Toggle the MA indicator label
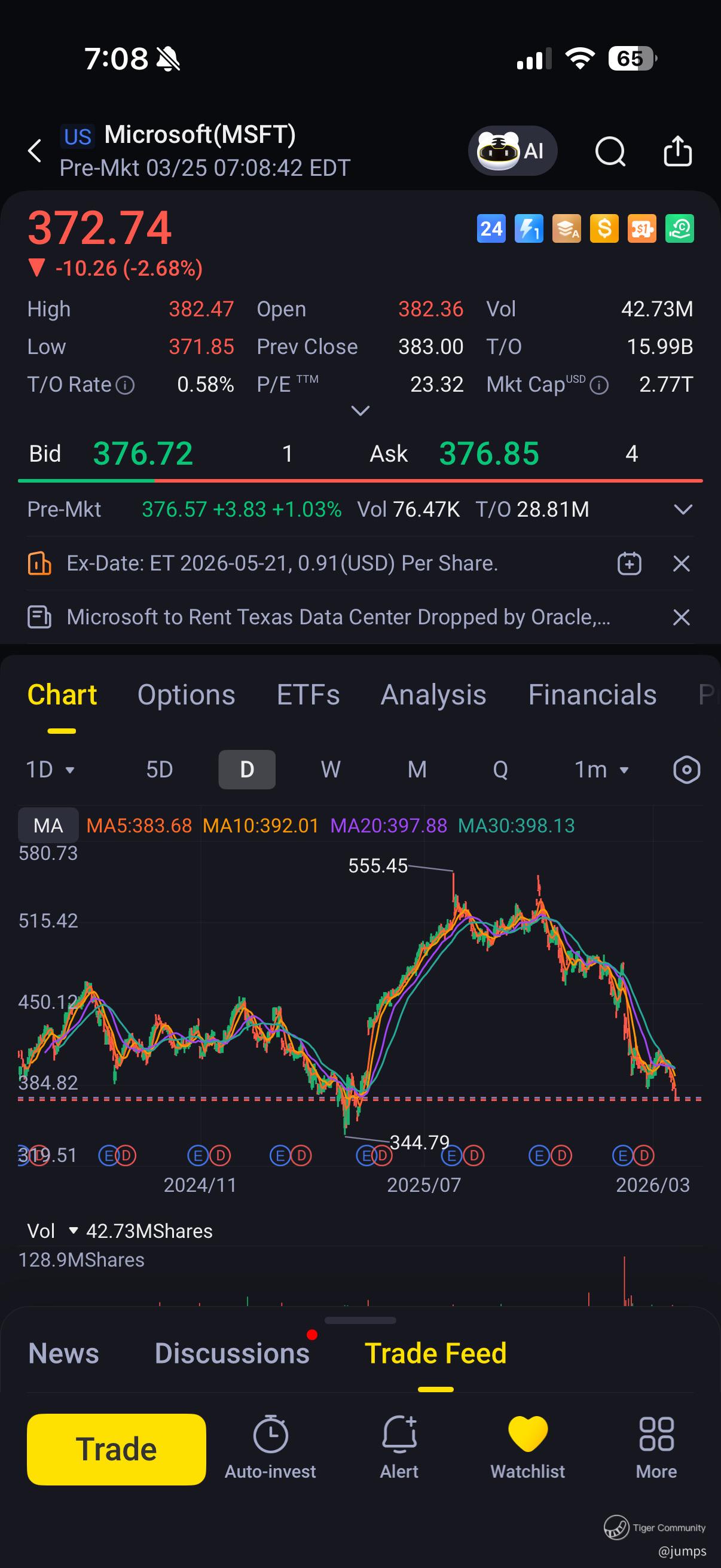721x1568 pixels. pyautogui.click(x=48, y=825)
